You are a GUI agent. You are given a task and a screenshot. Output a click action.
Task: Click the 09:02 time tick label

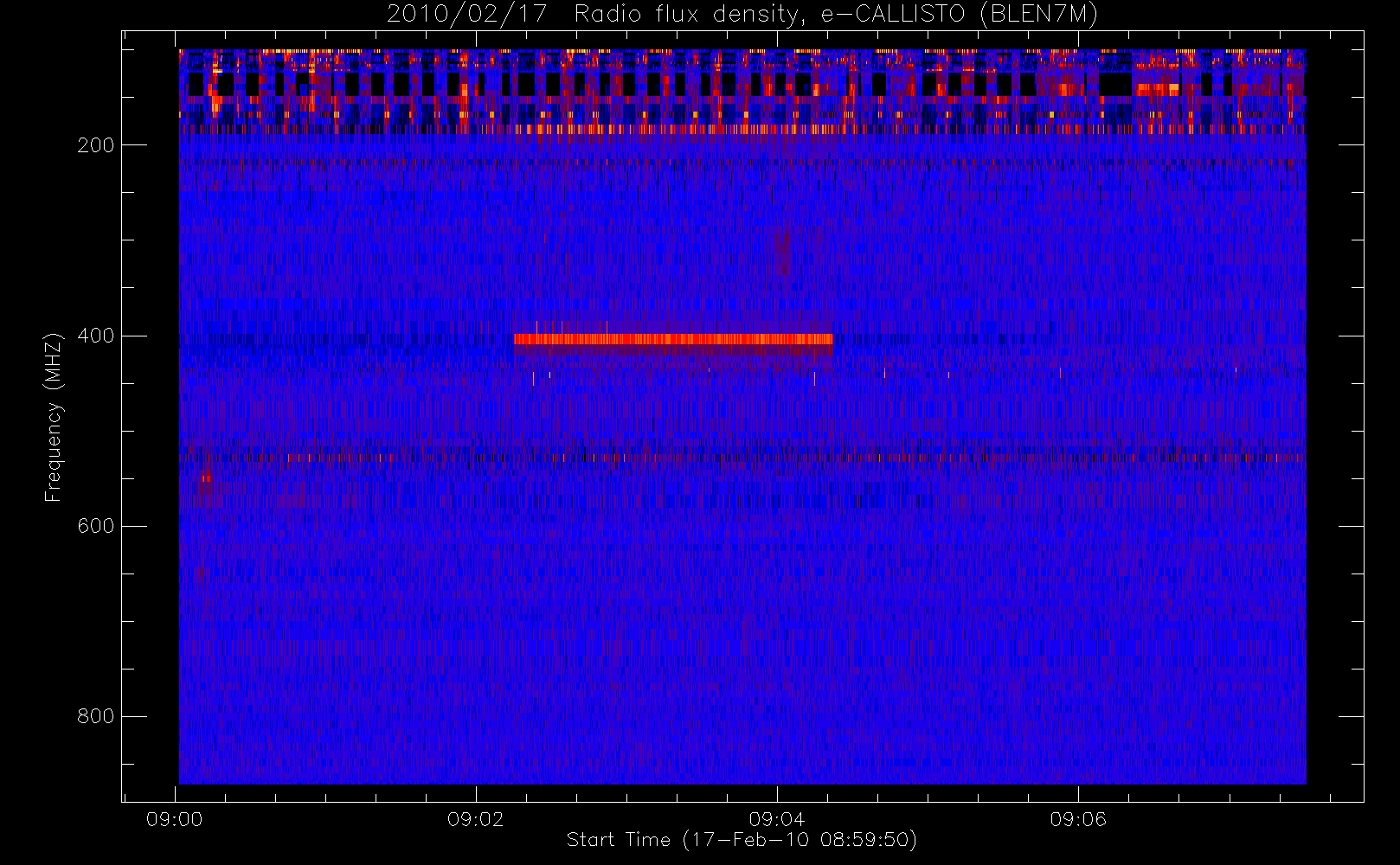click(475, 819)
